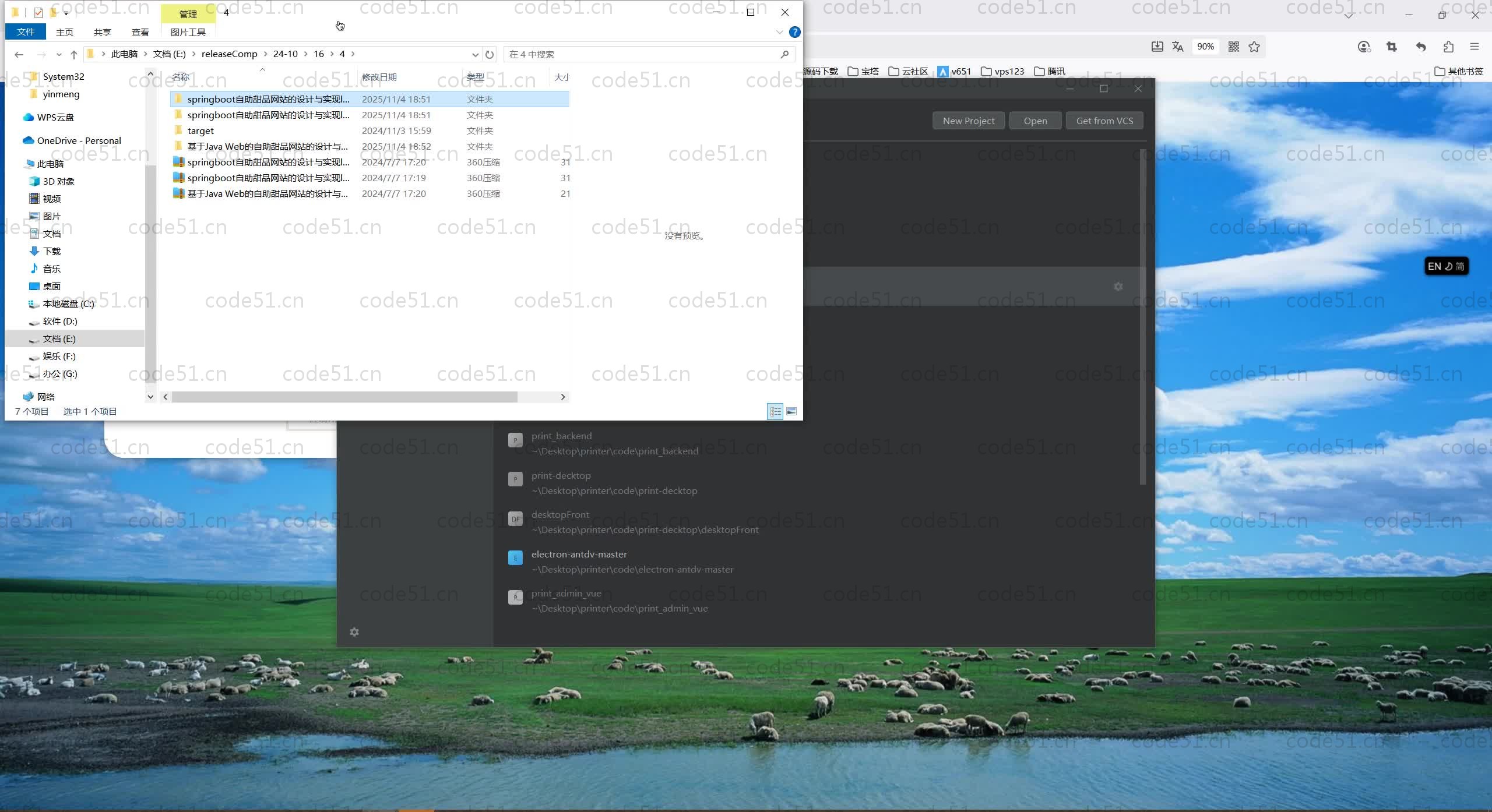Toggle the details view layout button
Viewport: 1492px width, 812px height.
coord(775,411)
